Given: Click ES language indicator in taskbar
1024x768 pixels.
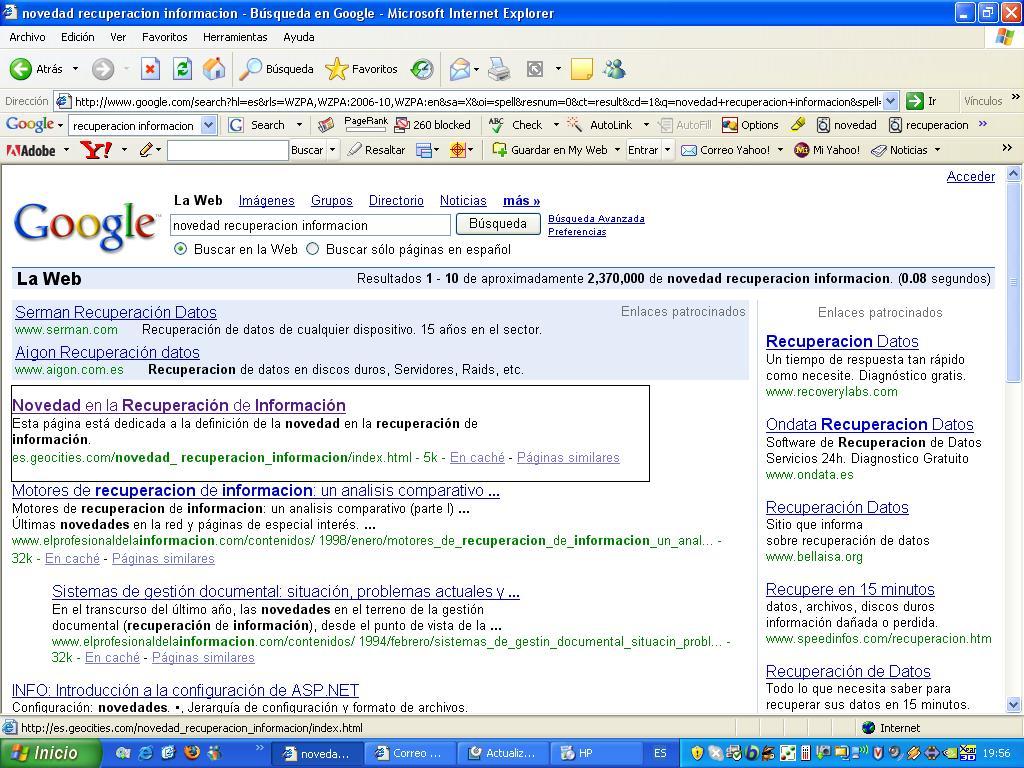Looking at the screenshot, I should (x=660, y=753).
